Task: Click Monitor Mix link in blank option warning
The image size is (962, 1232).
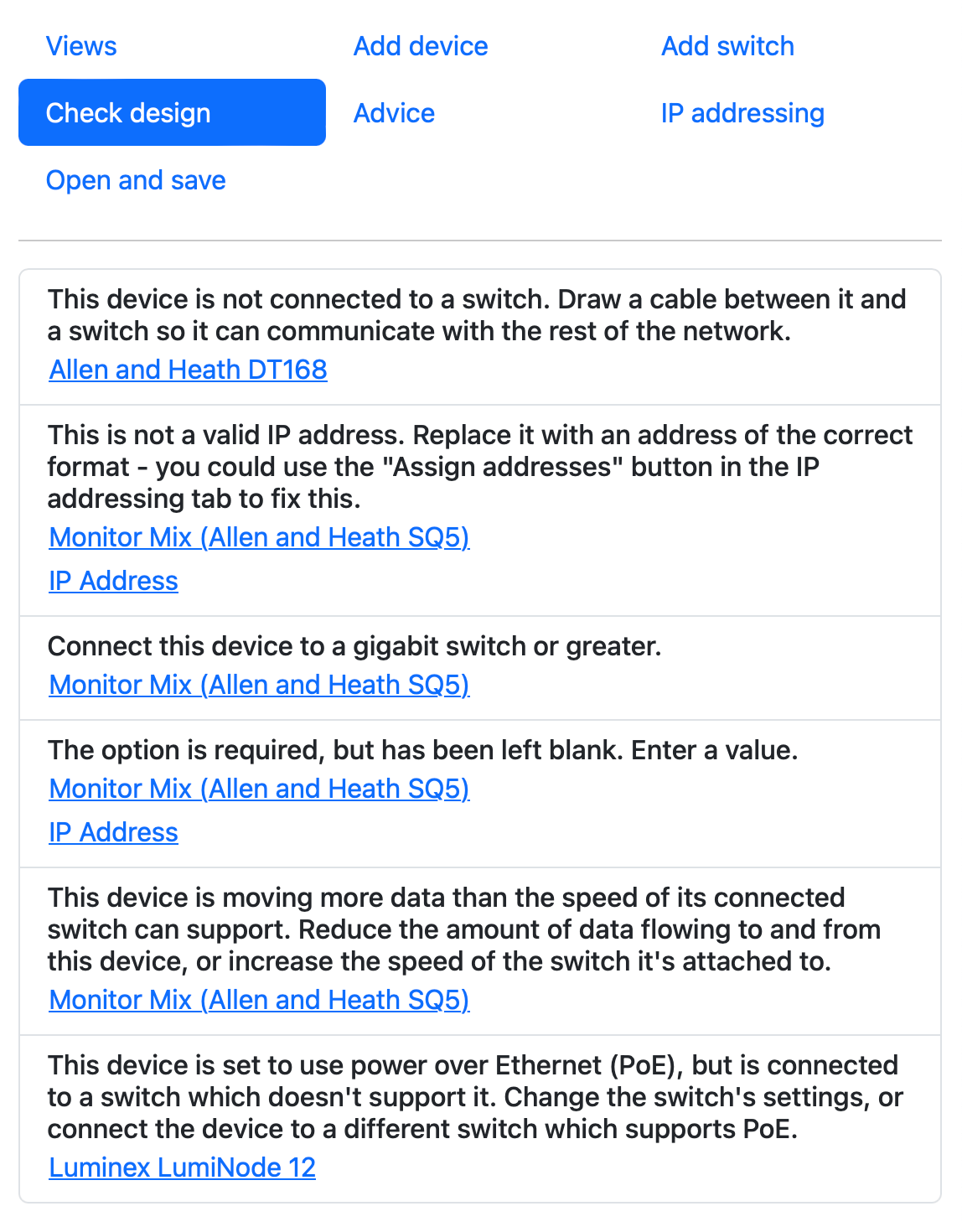Action: tap(259, 789)
